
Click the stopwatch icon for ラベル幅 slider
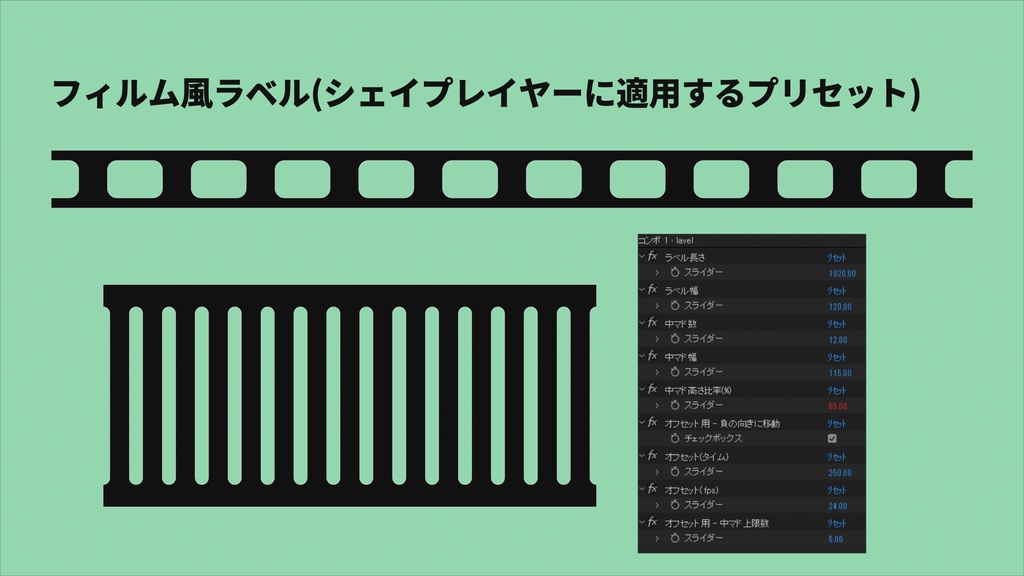point(673,307)
